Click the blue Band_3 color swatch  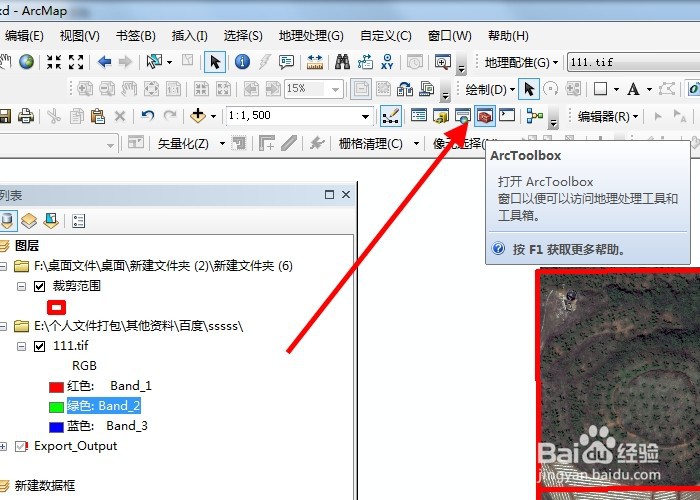tap(56, 427)
